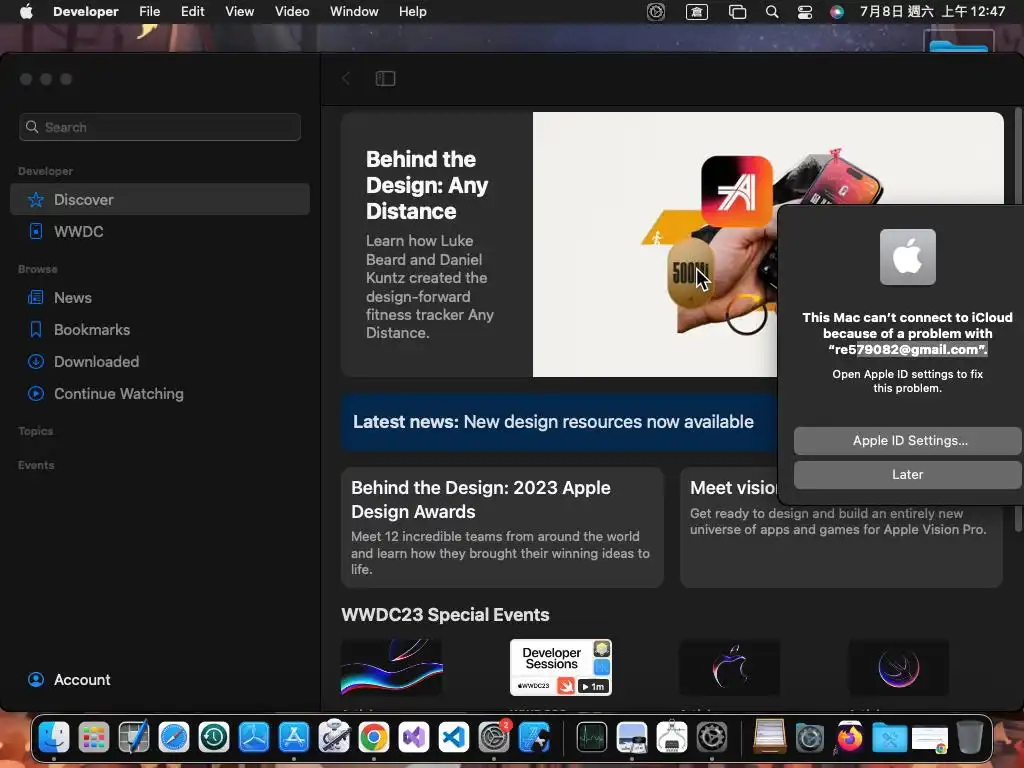1024x768 pixels.
Task: Open the Video menu
Action: [292, 12]
